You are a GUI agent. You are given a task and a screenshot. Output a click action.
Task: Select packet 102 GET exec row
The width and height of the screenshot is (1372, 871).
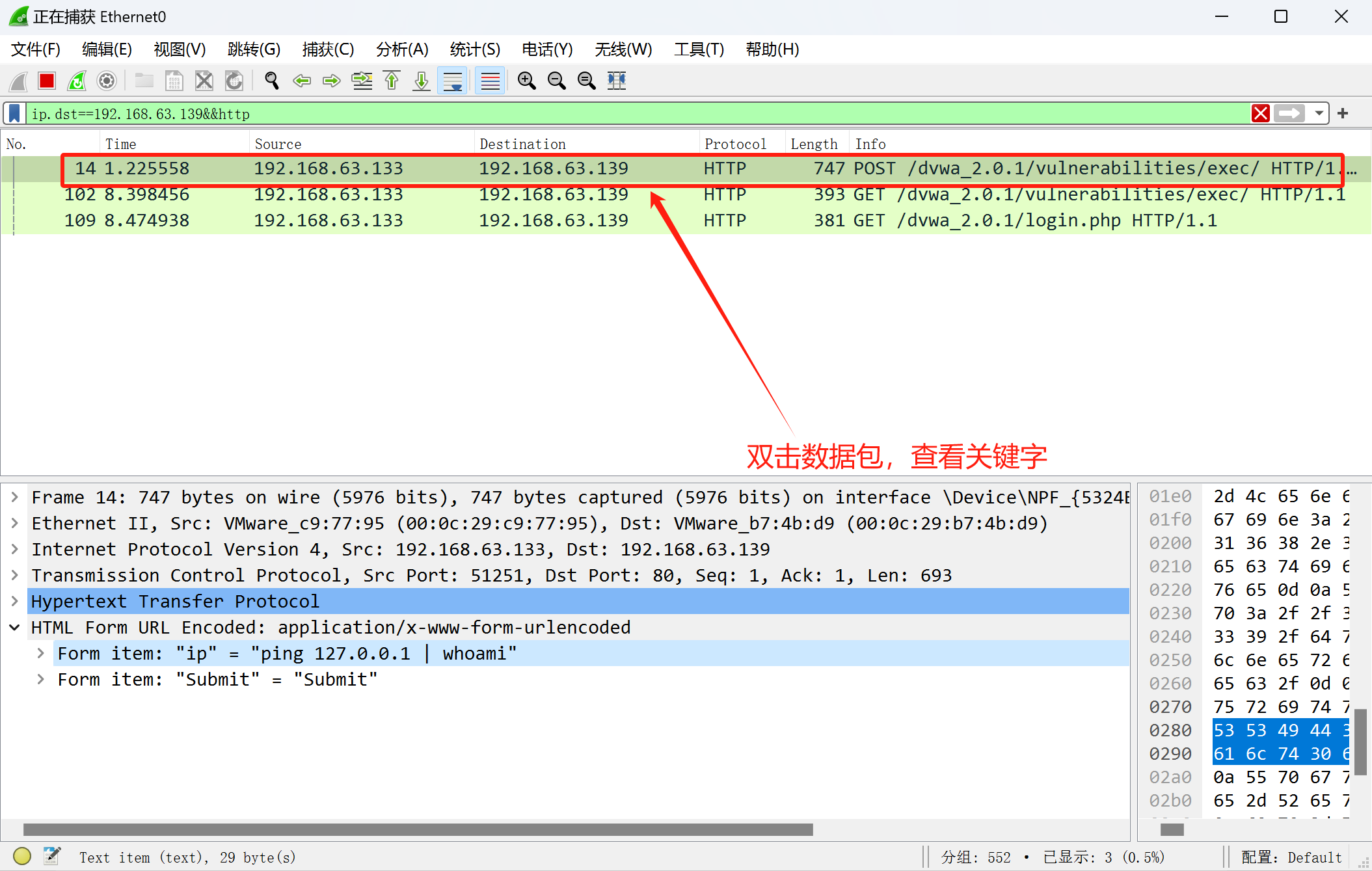(x=686, y=194)
